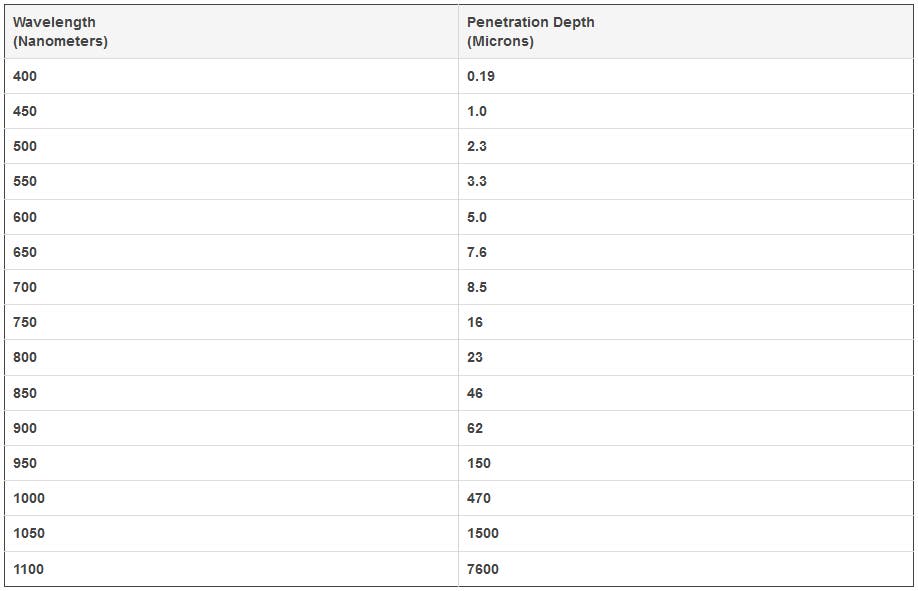Click the Penetration Depth (Microns) header
The image size is (918, 591).
click(530, 32)
